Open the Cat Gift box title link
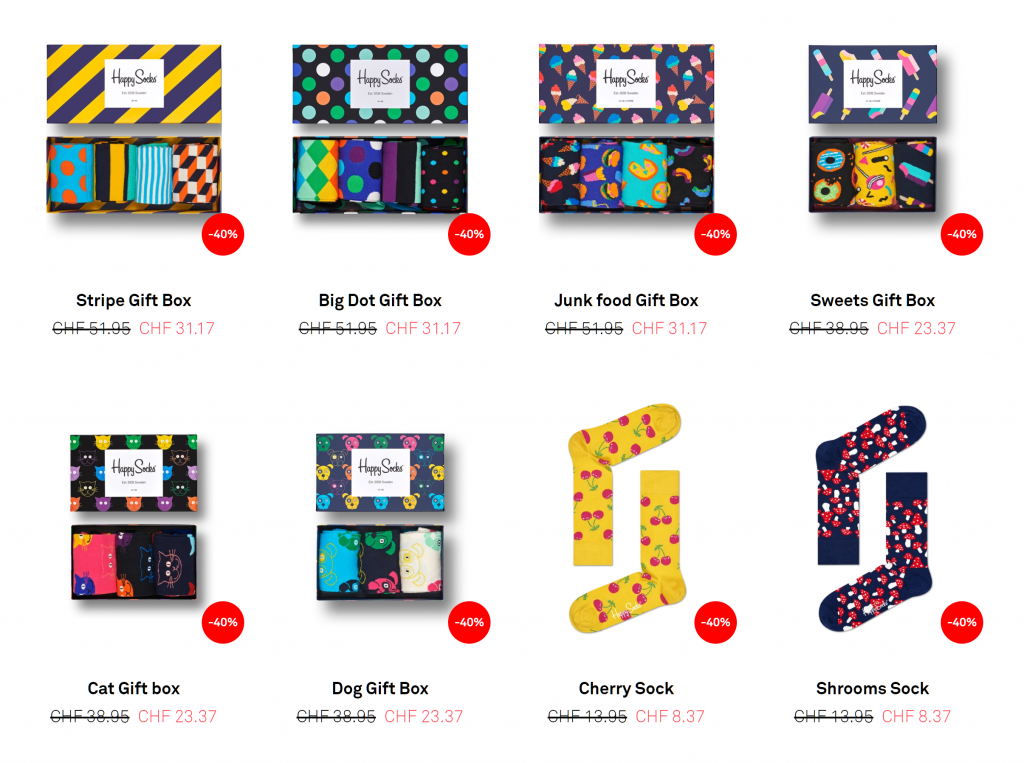Screen dimensions: 1024x763 point(134,689)
